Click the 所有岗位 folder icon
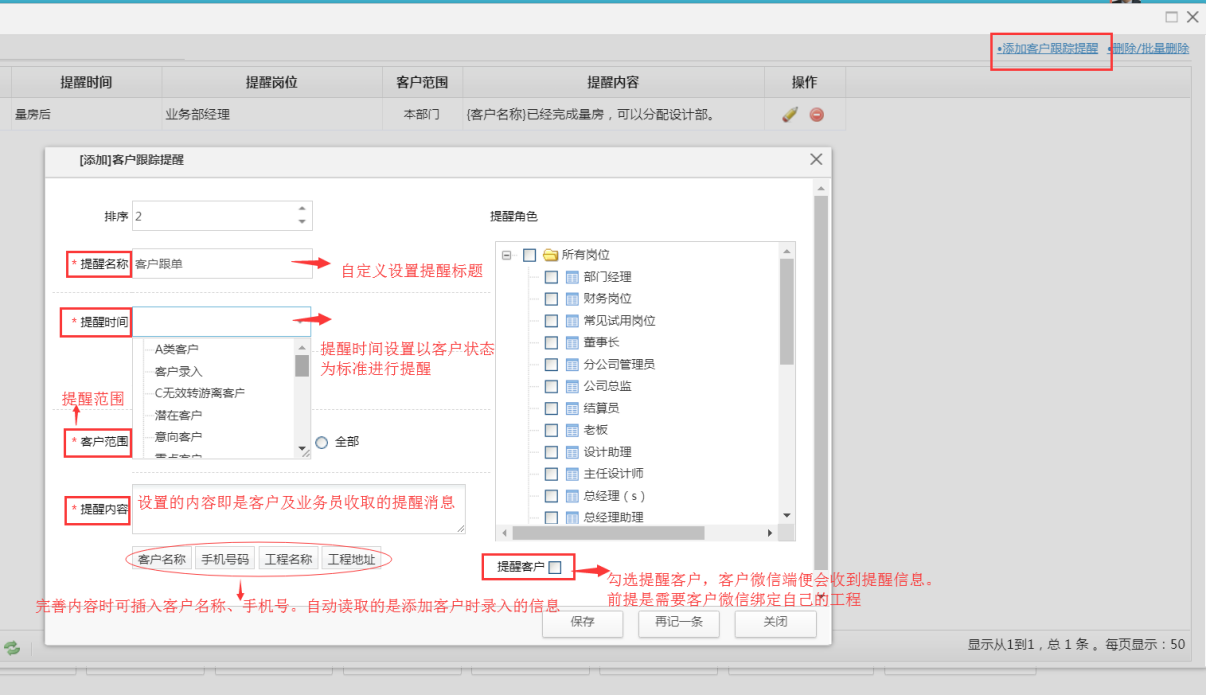Screen dimensions: 1206x695 click(550, 255)
